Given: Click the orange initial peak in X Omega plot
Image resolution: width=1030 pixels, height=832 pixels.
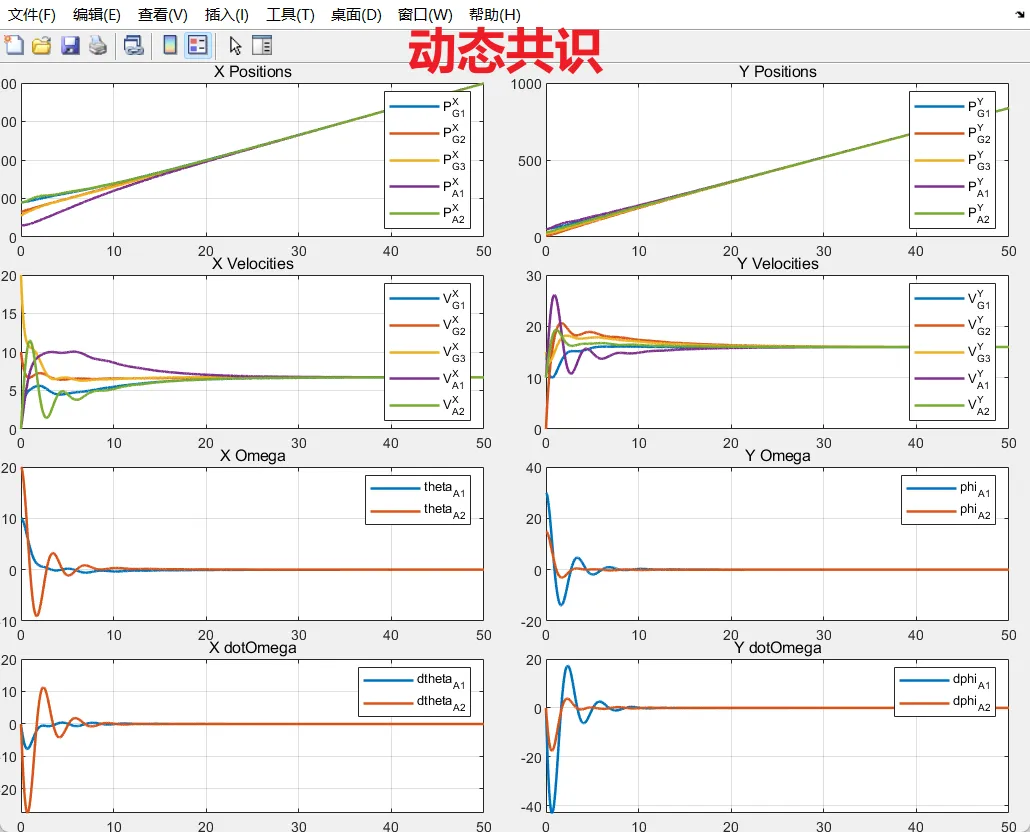Looking at the screenshot, I should [x=22, y=470].
